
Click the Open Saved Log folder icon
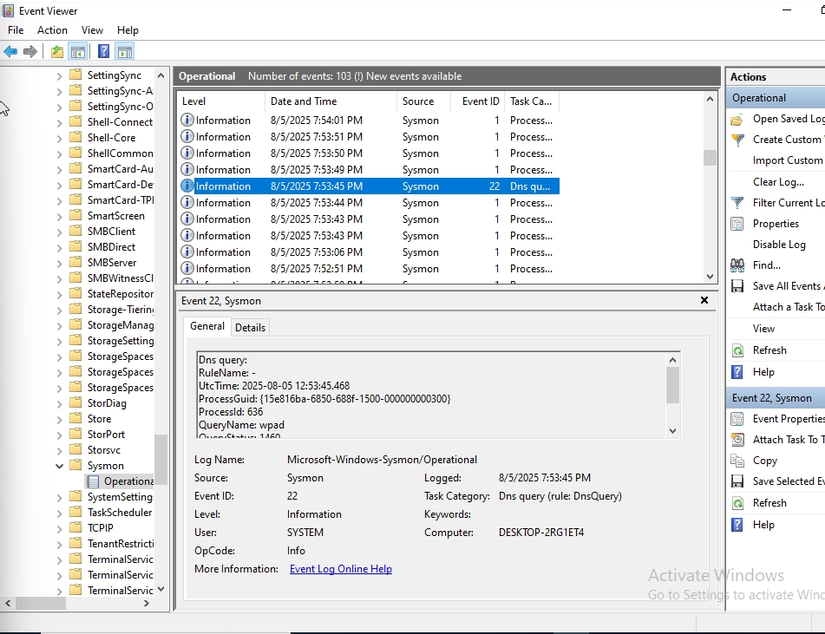point(737,119)
